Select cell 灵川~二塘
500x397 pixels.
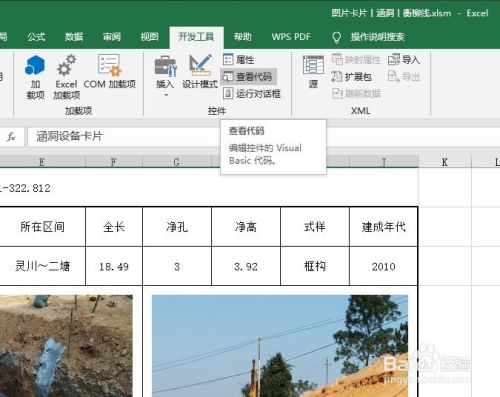(x=42, y=266)
